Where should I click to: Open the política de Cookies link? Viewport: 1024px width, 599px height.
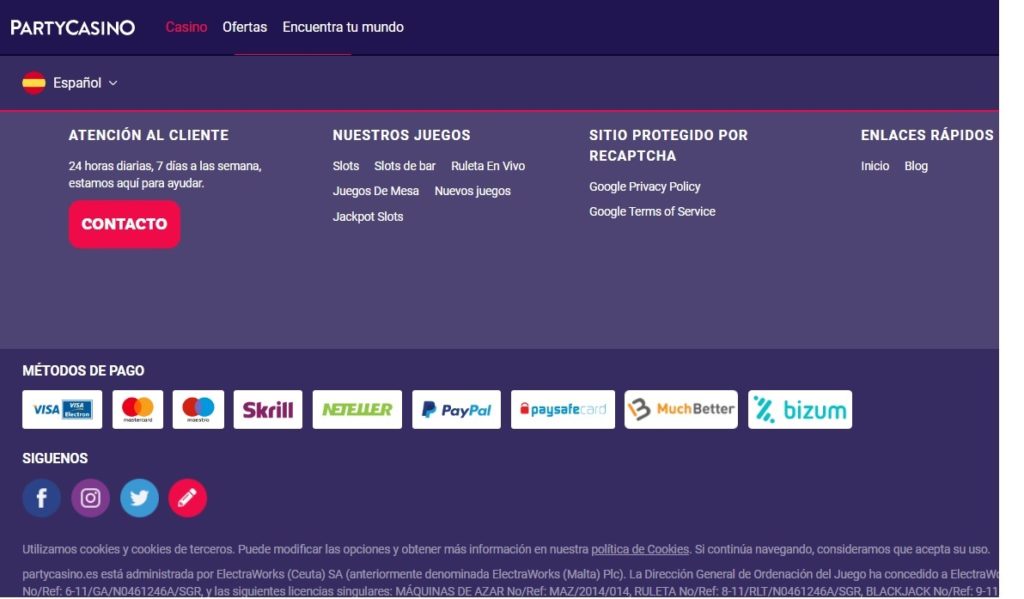tap(640, 549)
